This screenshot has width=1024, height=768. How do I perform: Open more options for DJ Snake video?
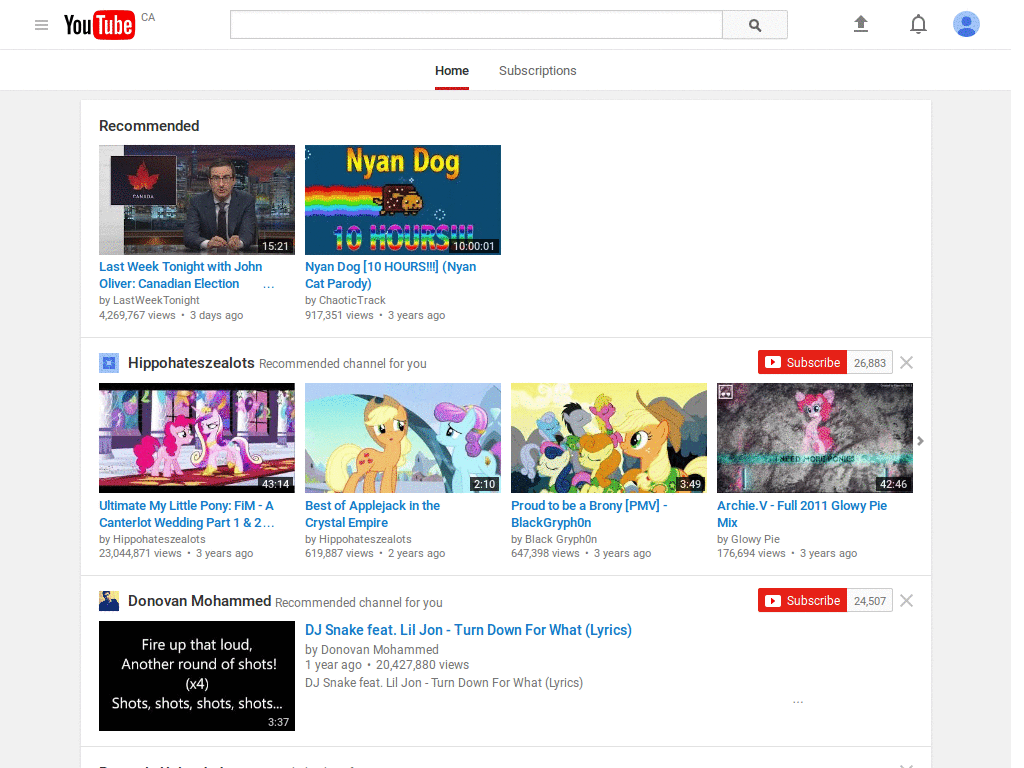[x=798, y=702]
